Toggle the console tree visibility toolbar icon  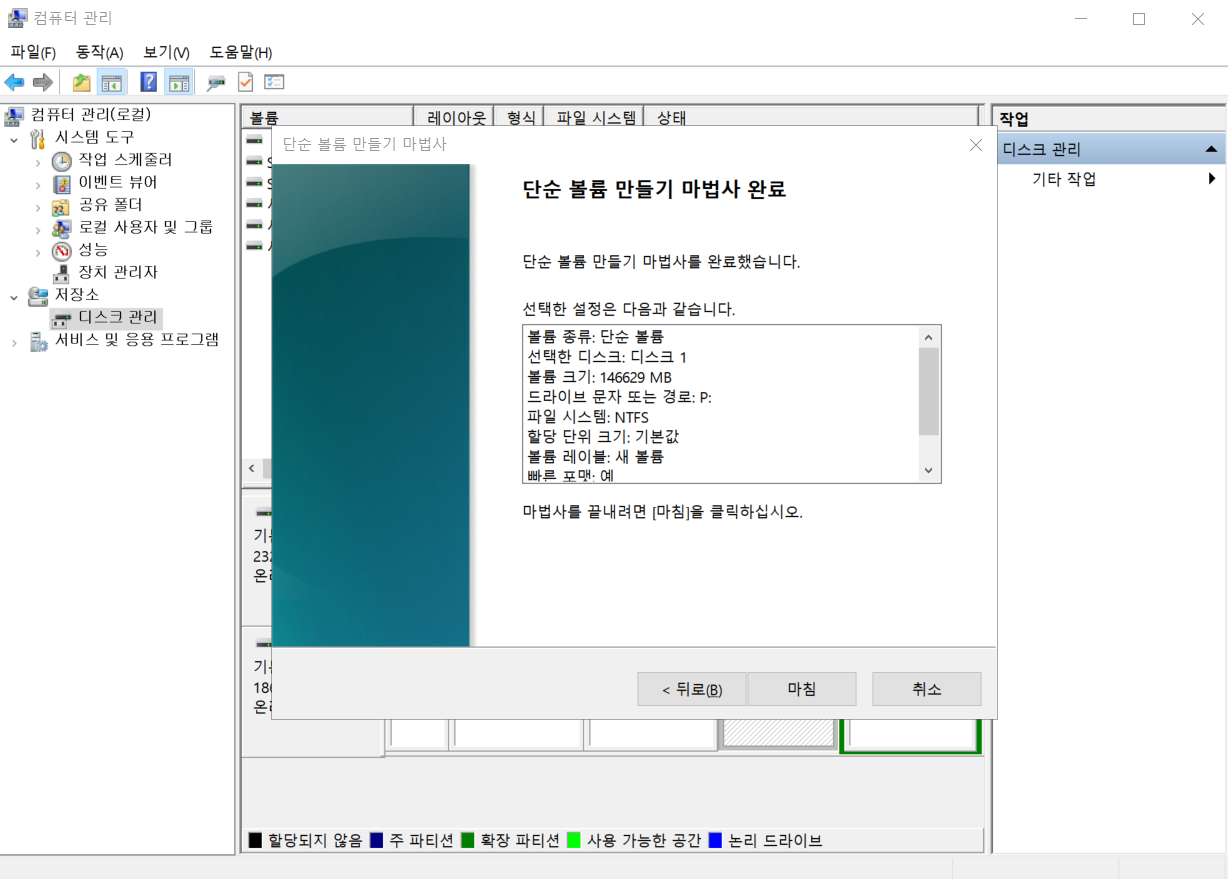tap(112, 81)
